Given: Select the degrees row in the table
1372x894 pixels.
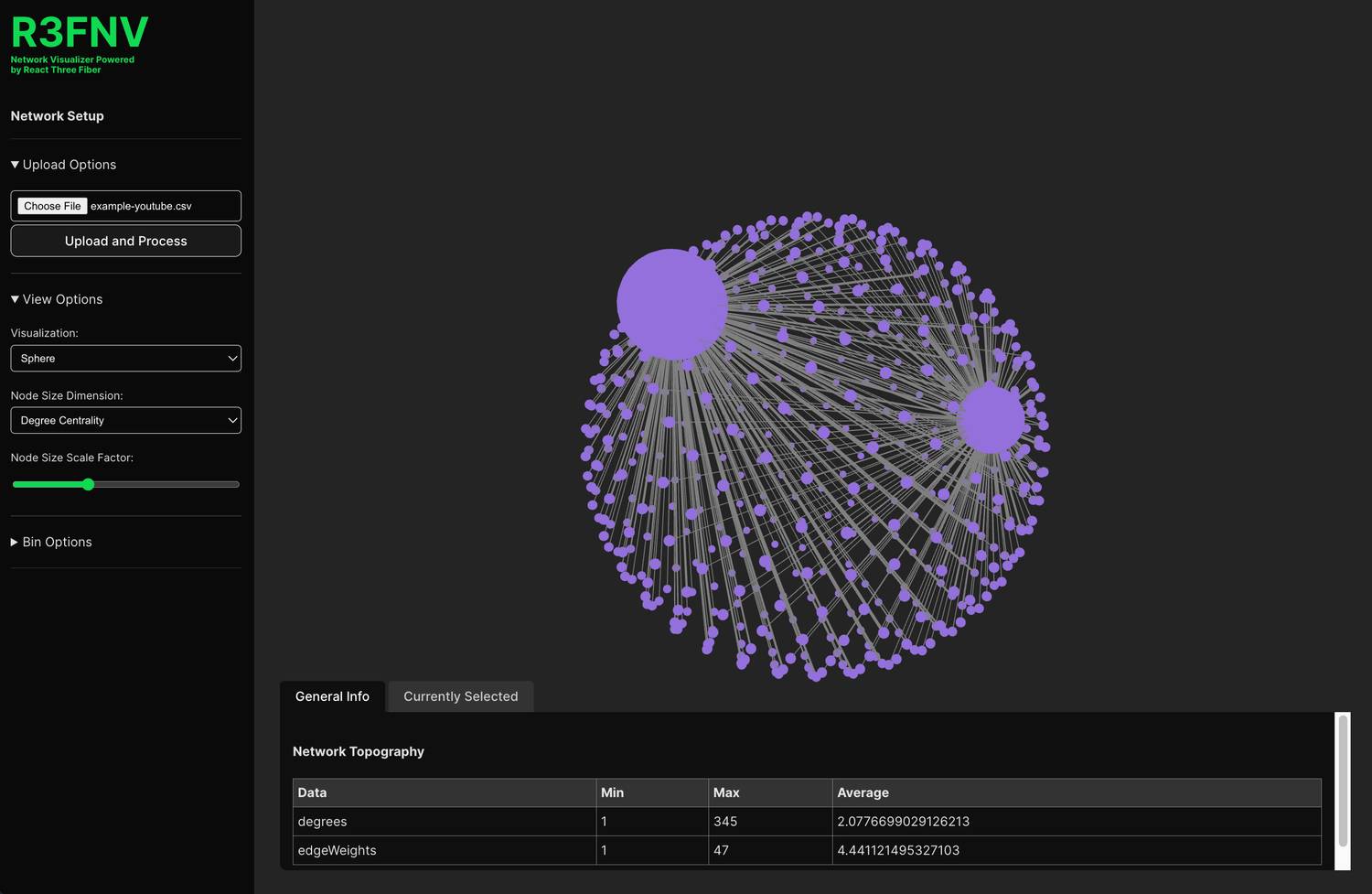Looking at the screenshot, I should tap(444, 822).
